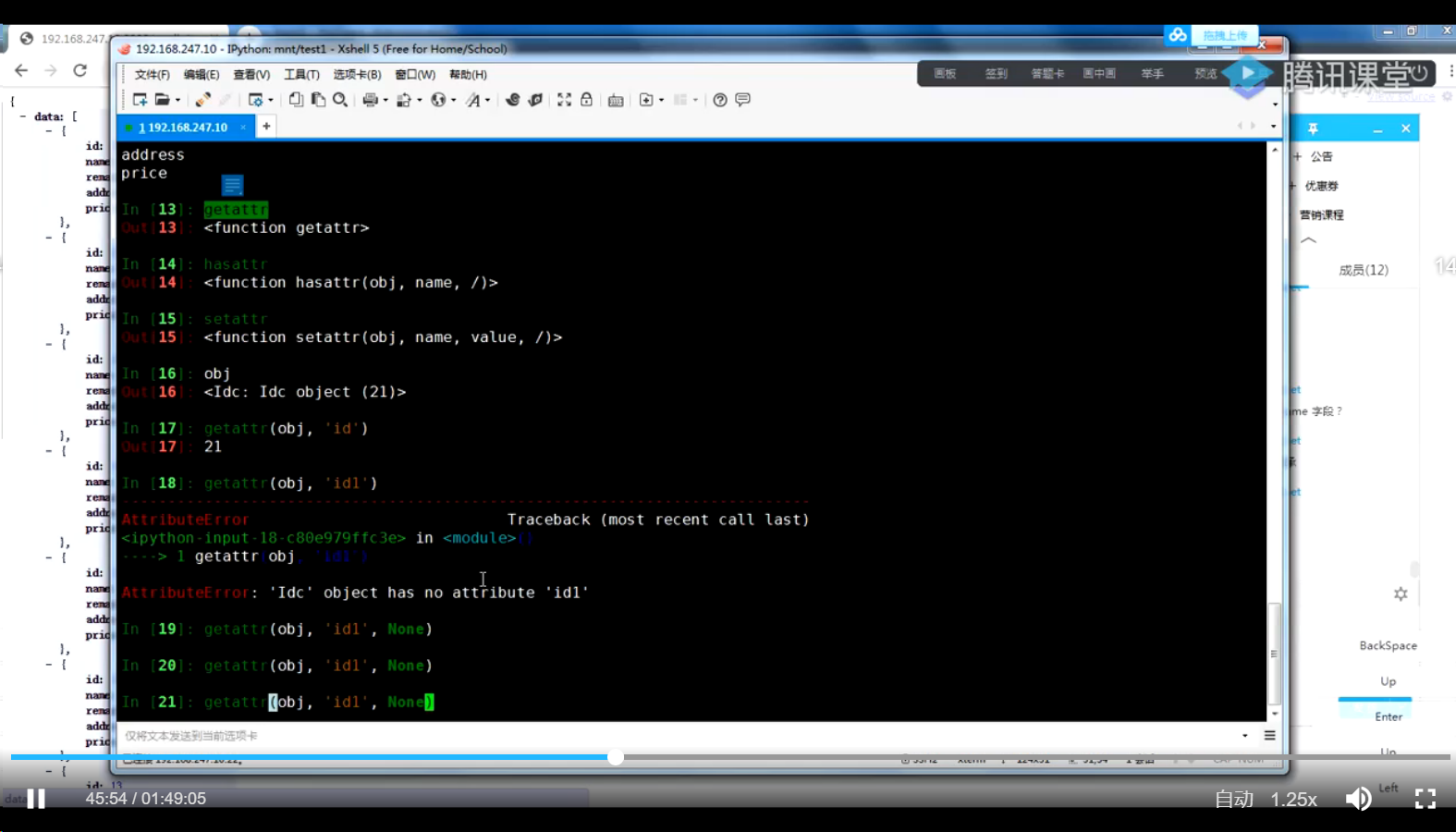Click the browser back arrow
The width and height of the screenshot is (1456, 832).
[x=21, y=70]
